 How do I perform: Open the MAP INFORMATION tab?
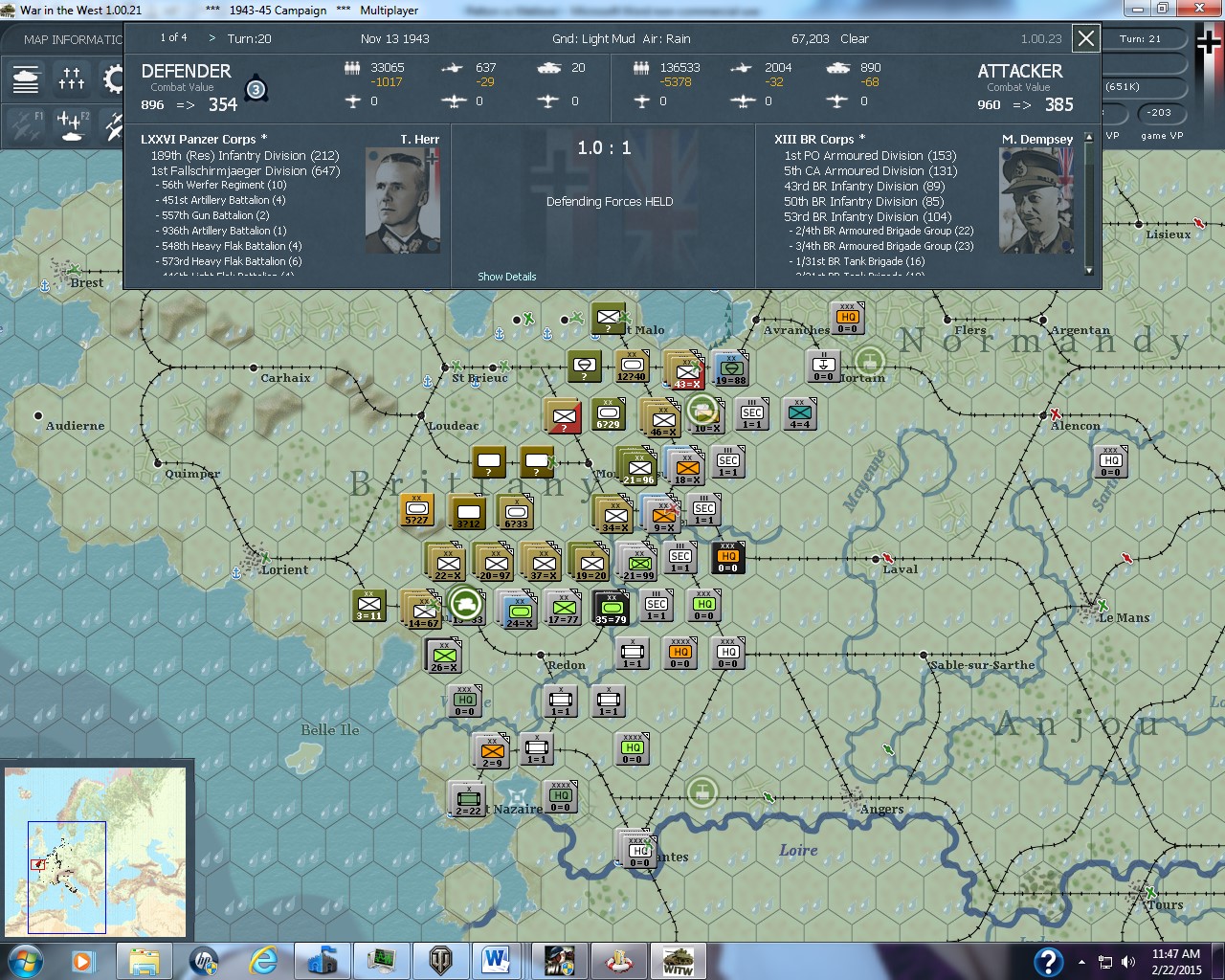pos(73,39)
